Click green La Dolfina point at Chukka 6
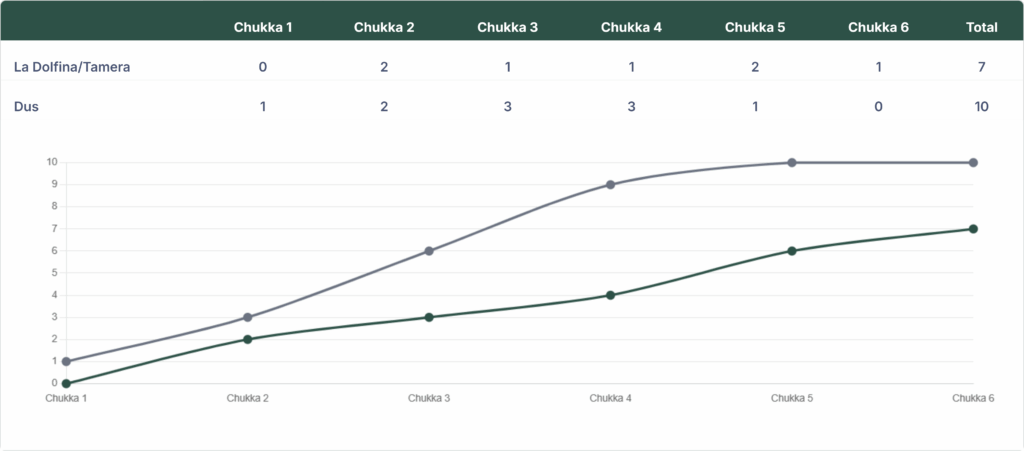Viewport: 1024px width, 451px height. click(973, 229)
